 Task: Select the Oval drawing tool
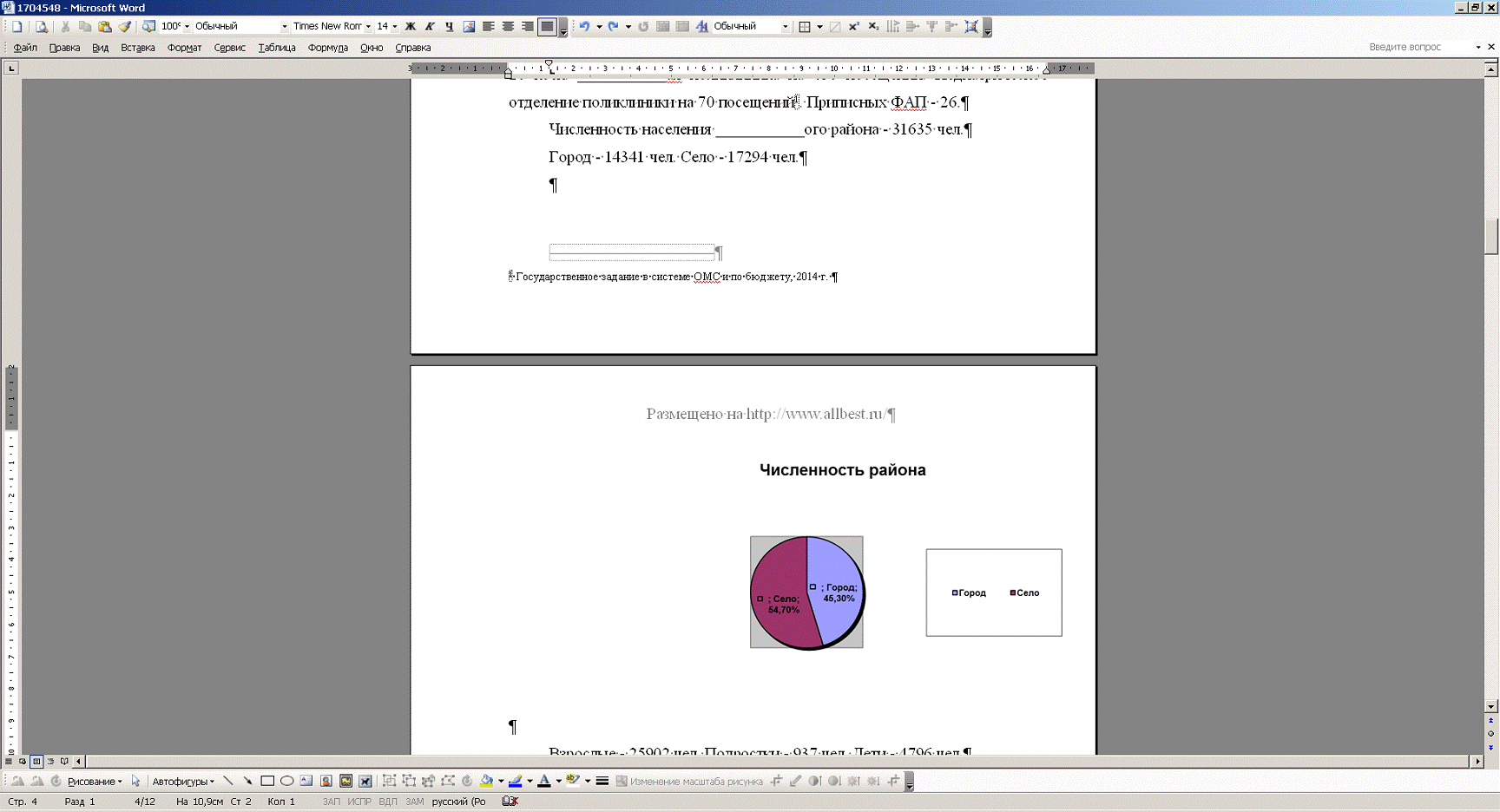tap(286, 782)
